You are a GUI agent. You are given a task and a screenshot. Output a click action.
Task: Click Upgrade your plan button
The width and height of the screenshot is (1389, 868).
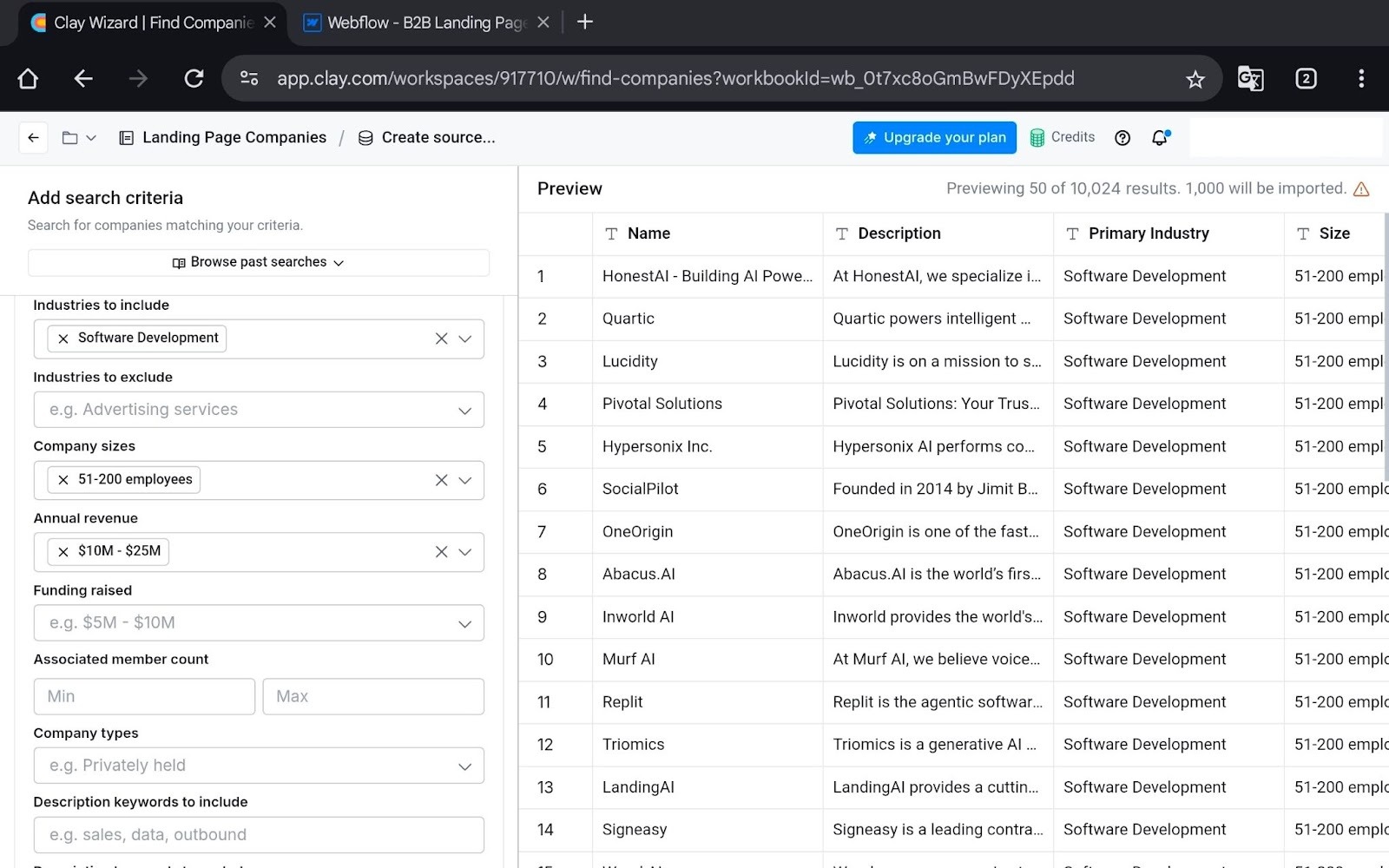(934, 137)
